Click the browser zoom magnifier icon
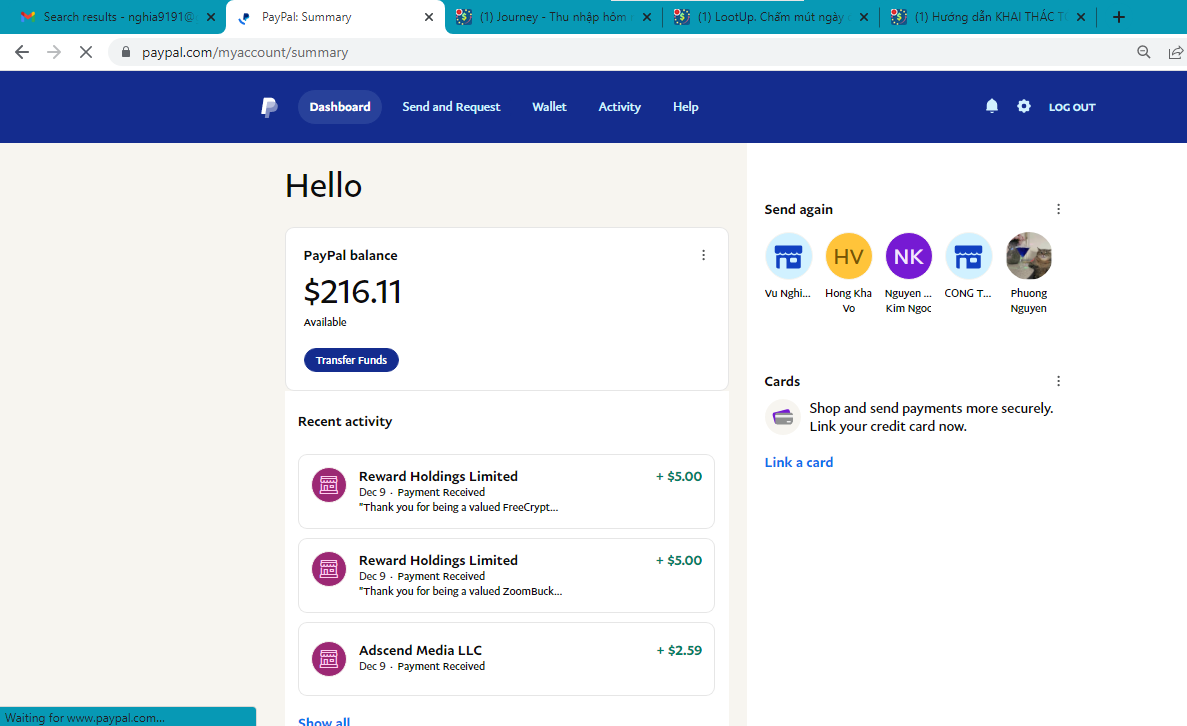Viewport: 1187px width, 726px height. [1144, 52]
